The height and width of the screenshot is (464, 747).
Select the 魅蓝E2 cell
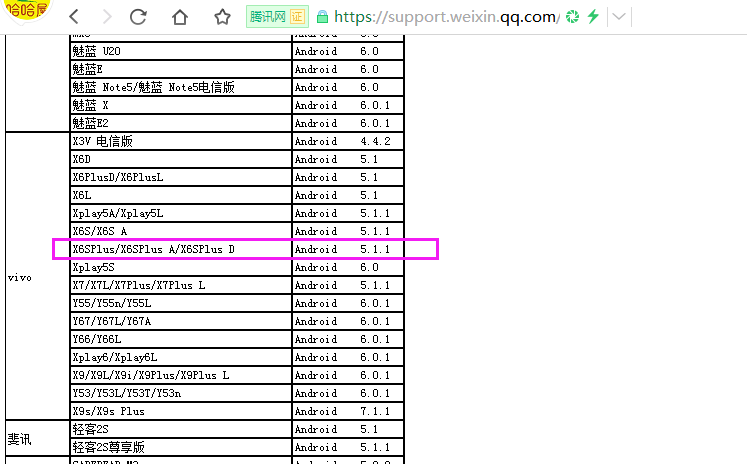pyautogui.click(x=181, y=123)
